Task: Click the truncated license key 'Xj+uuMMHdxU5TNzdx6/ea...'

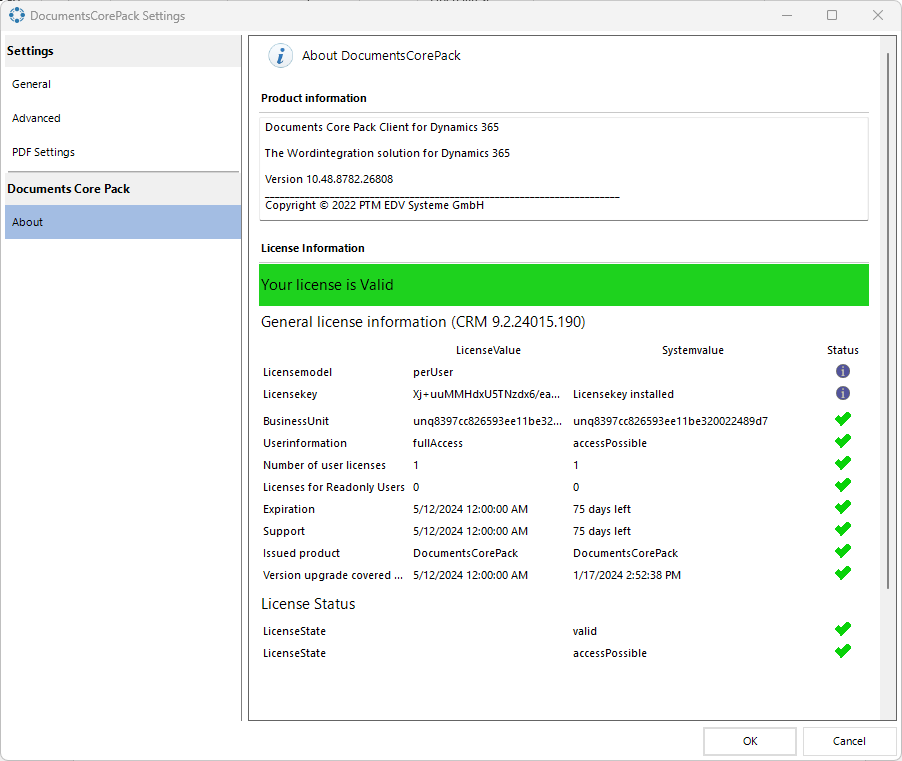Action: (x=486, y=394)
